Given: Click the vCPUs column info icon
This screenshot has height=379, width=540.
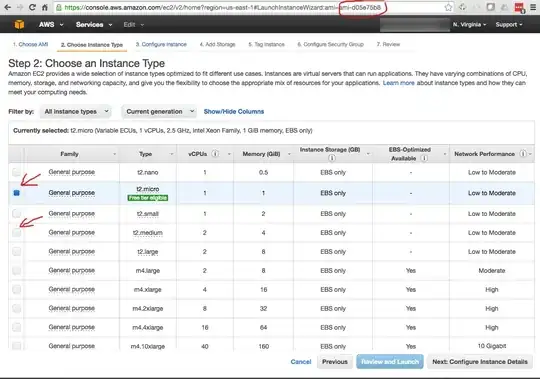Looking at the screenshot, I should (215, 154).
